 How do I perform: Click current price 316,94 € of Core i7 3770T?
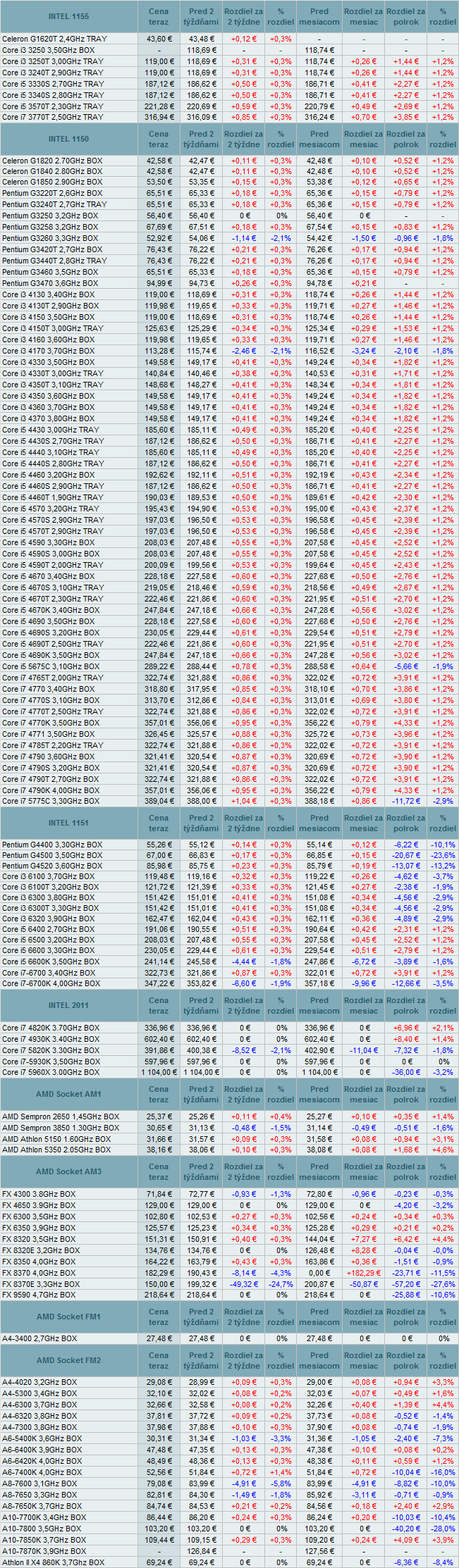click(159, 117)
